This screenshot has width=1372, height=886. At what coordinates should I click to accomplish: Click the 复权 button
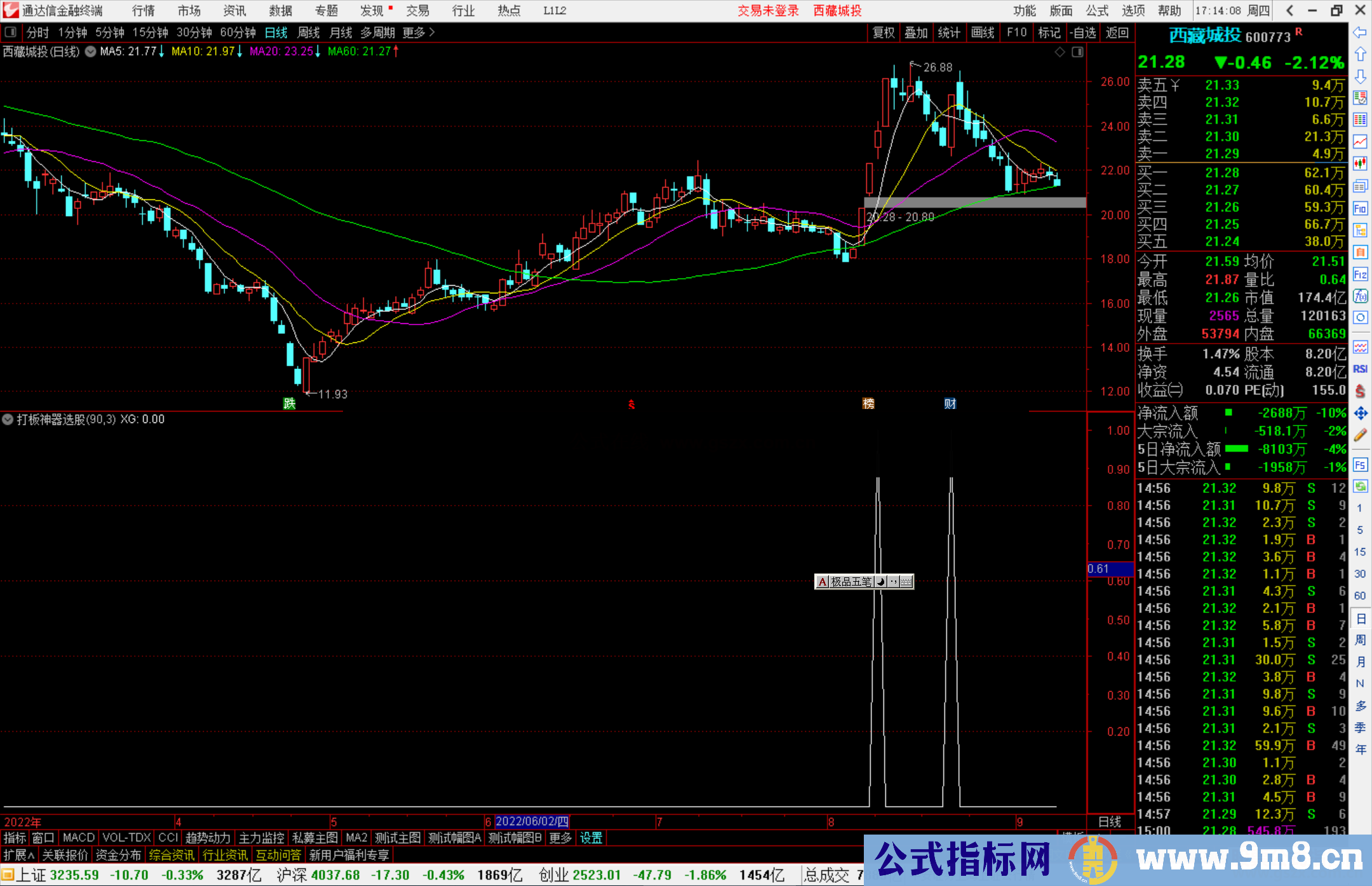pyautogui.click(x=884, y=32)
